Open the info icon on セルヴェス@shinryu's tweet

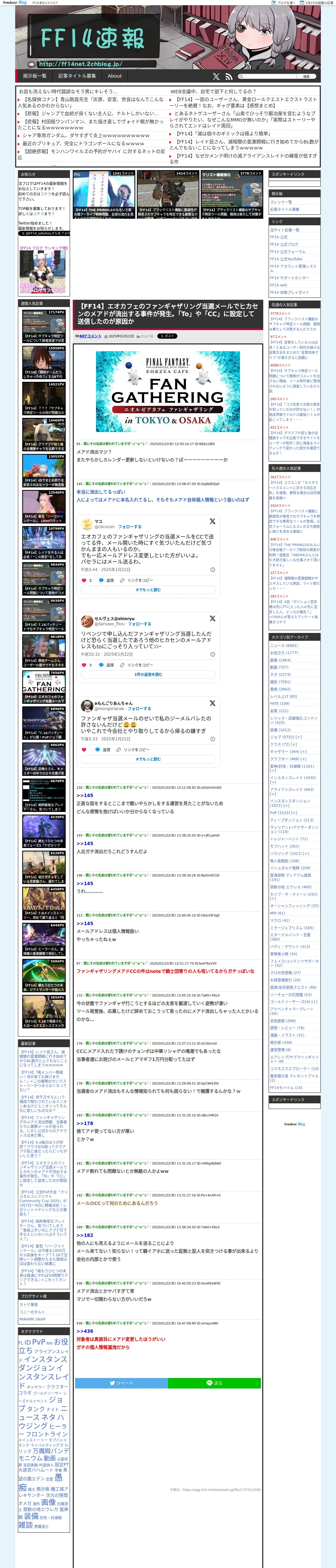coord(212,654)
